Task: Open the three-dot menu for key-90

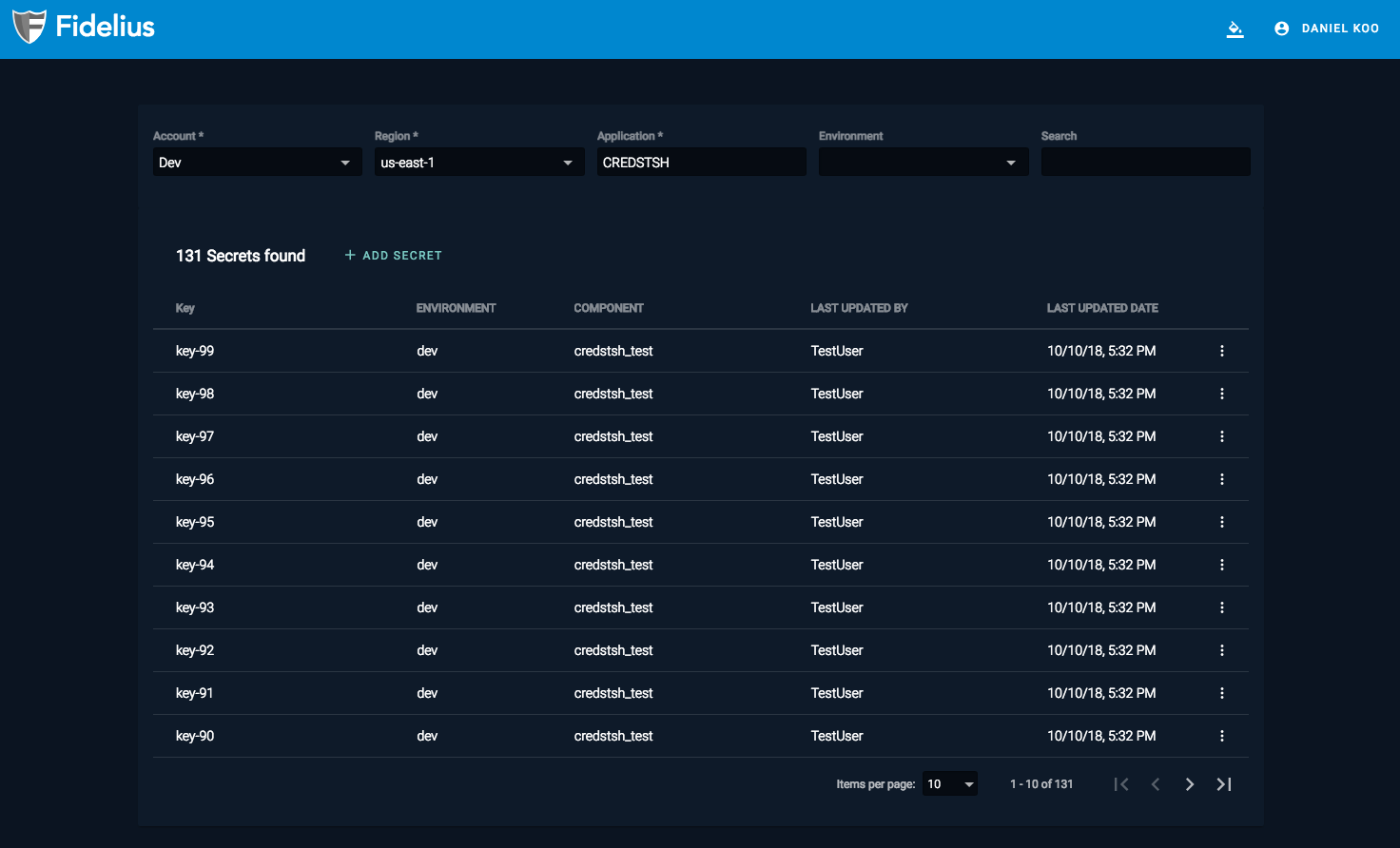Action: click(x=1222, y=736)
